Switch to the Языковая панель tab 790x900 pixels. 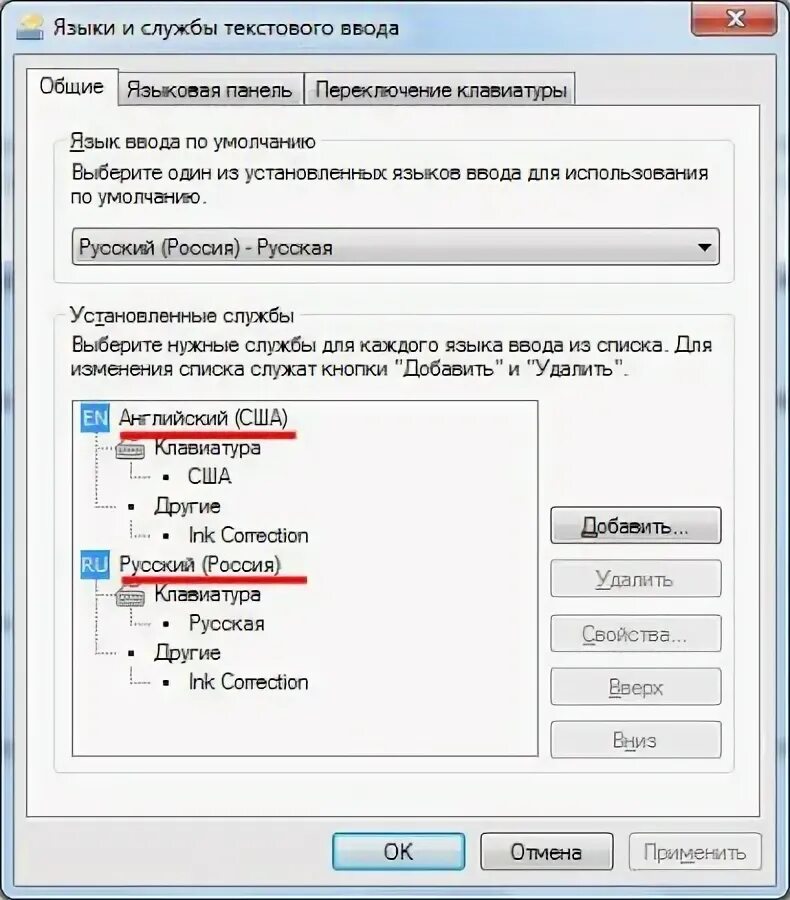(210, 89)
